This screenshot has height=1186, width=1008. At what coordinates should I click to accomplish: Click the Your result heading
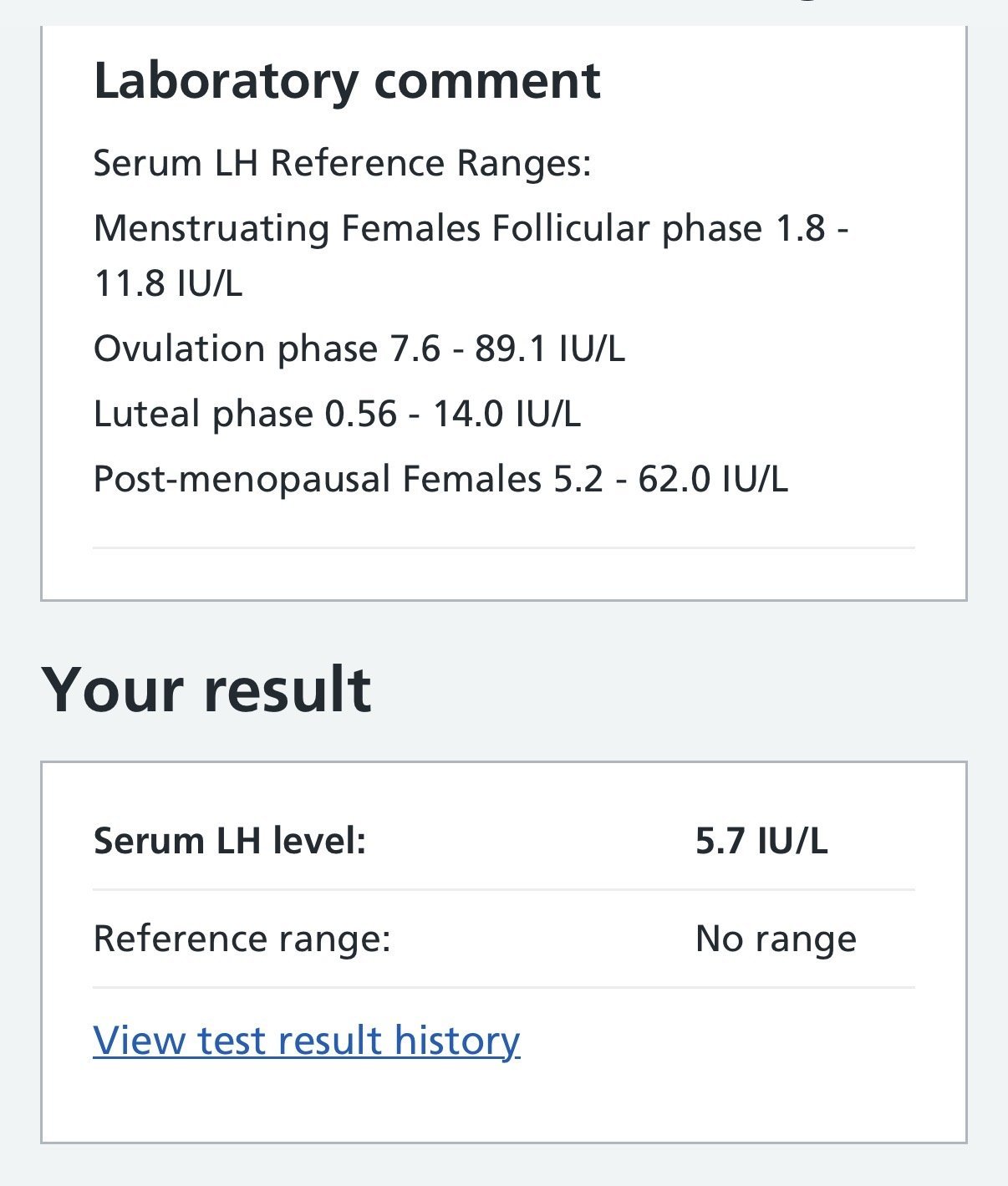click(x=206, y=690)
